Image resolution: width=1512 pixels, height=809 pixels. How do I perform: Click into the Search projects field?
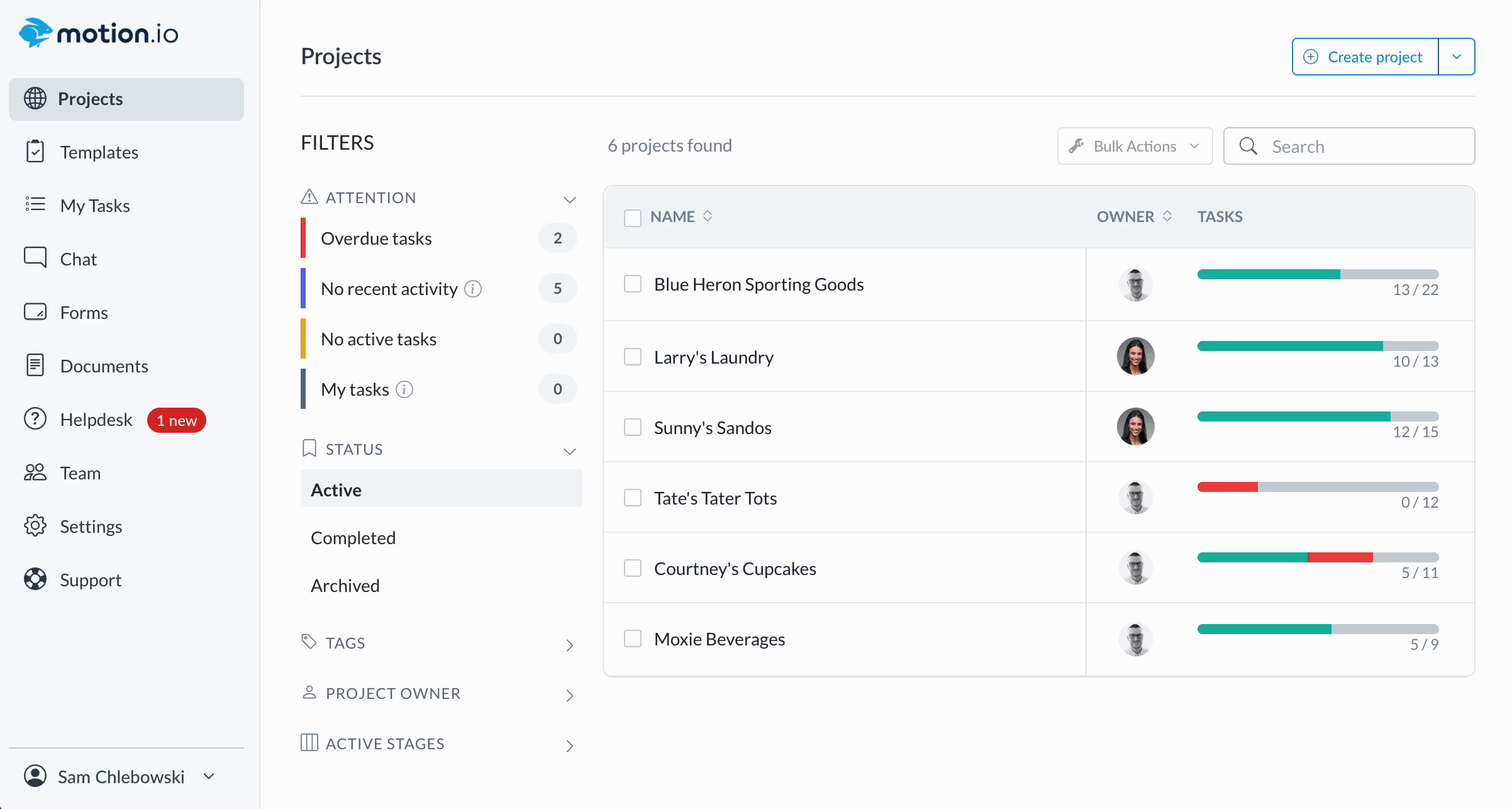tap(1359, 146)
